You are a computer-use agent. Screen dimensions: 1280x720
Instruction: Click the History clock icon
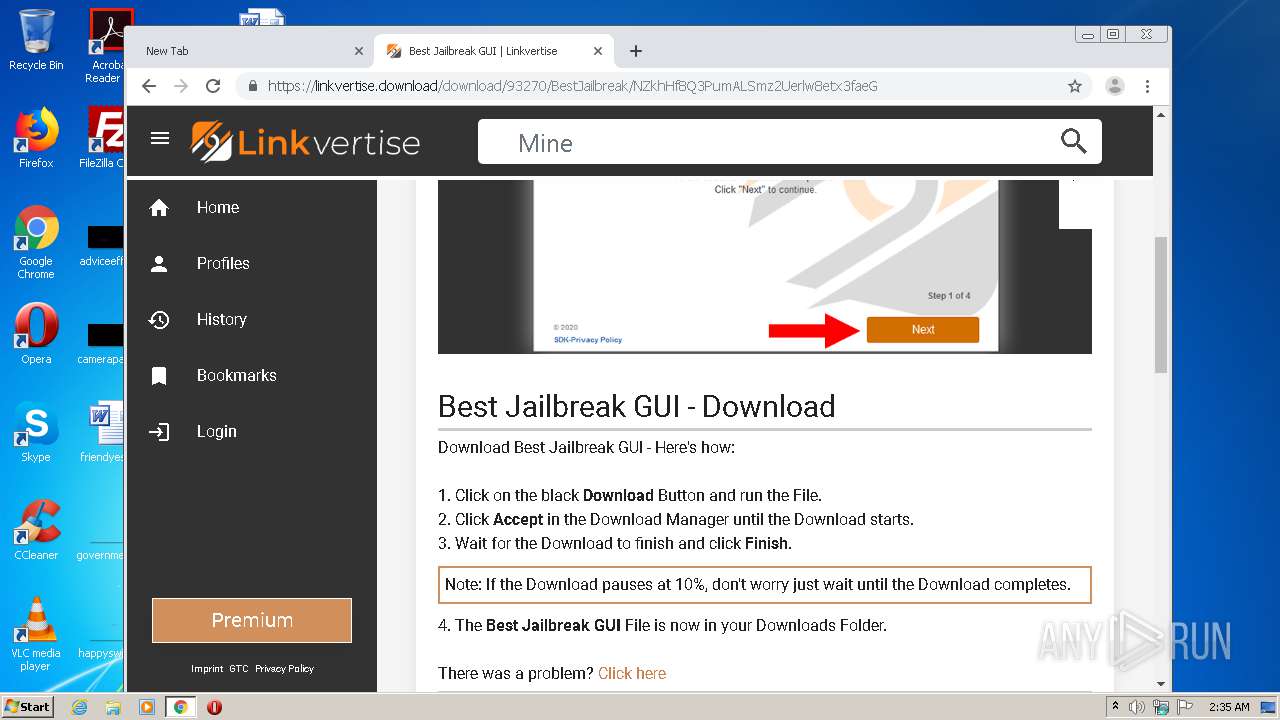coord(159,320)
